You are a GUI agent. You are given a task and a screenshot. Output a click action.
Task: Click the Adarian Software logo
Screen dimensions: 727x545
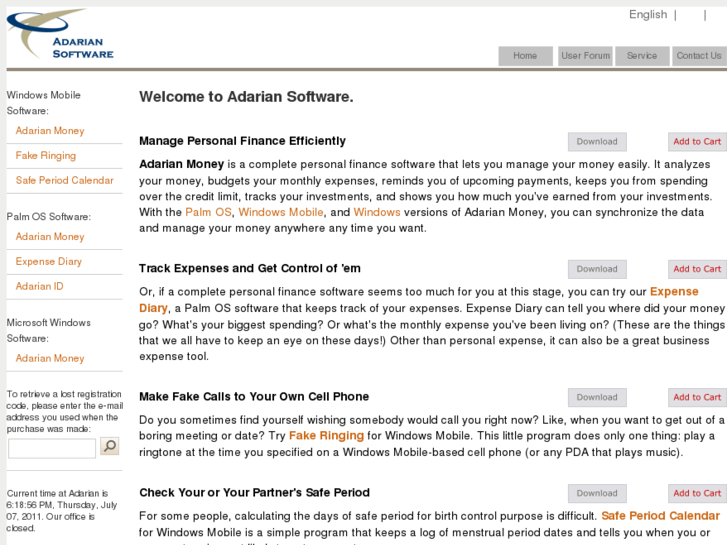point(60,34)
